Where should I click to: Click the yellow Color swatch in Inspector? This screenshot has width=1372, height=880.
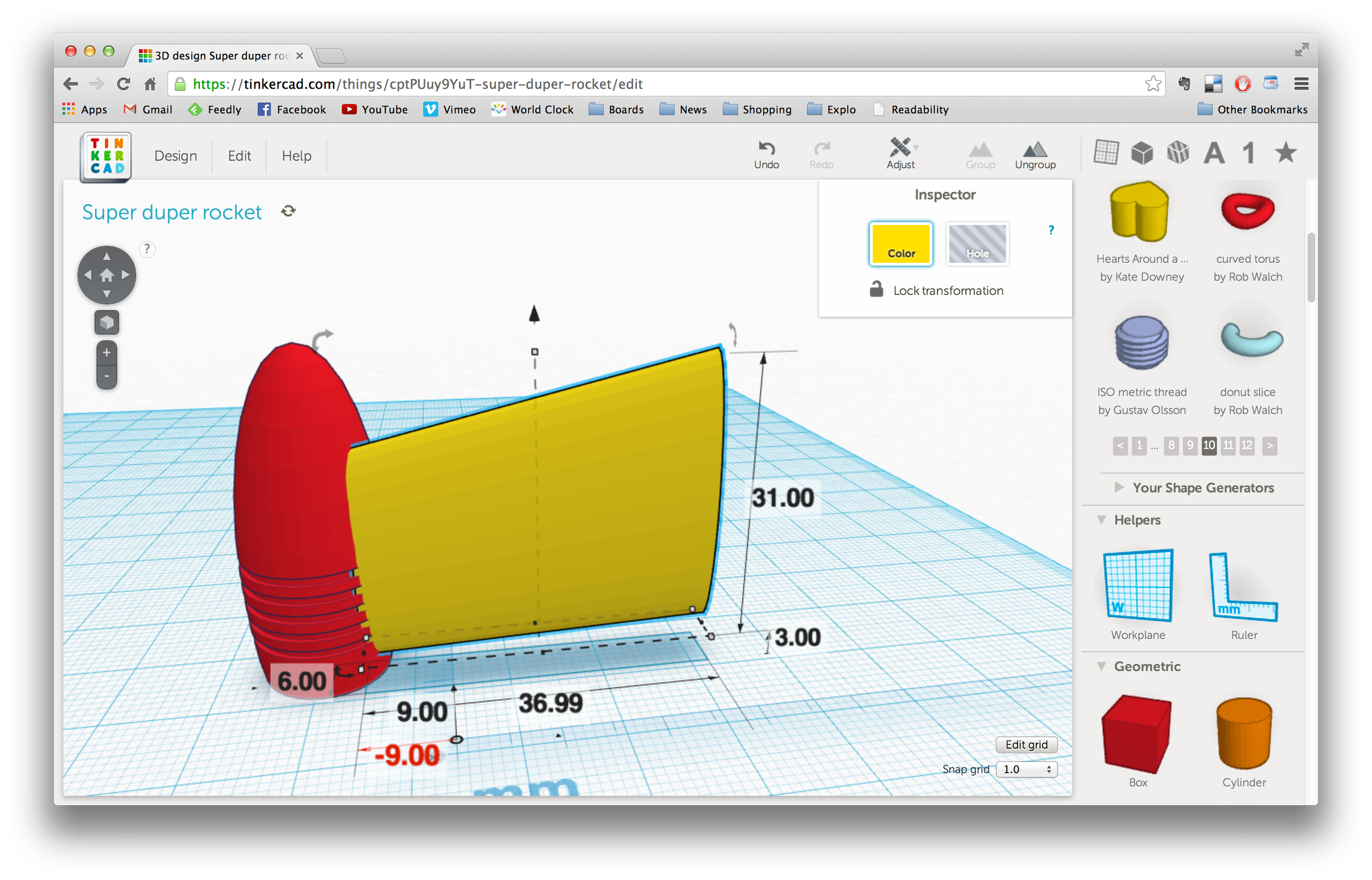(x=900, y=244)
